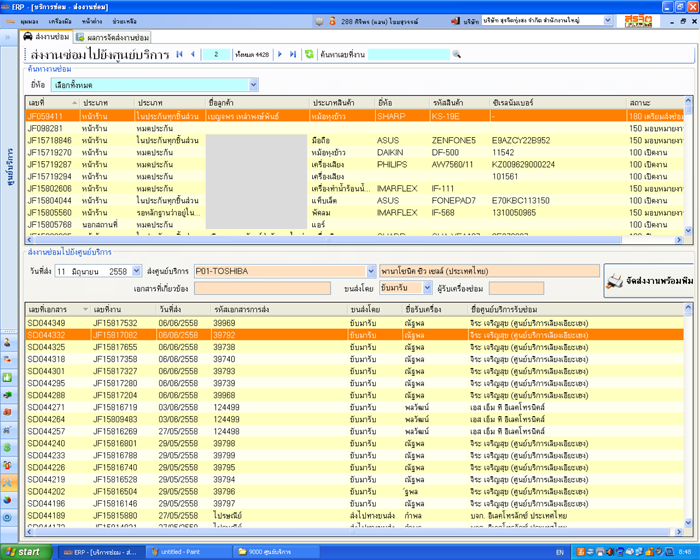Image resolution: width=700 pixels, height=560 pixels.
Task: Select row JF15804044 with FONEPAD7
Action: pyautogui.click(x=354, y=201)
